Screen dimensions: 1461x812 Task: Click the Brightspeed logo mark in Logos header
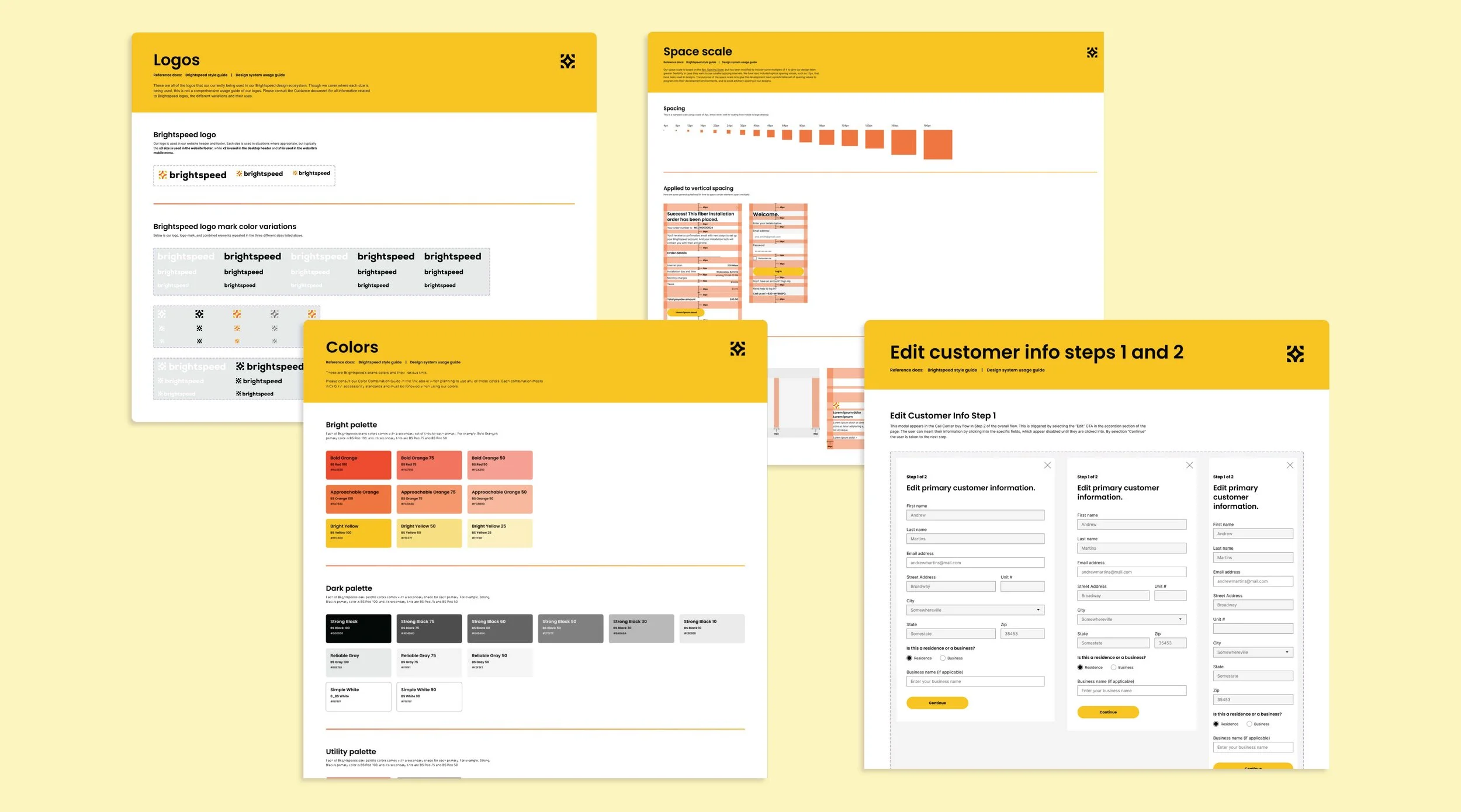567,61
